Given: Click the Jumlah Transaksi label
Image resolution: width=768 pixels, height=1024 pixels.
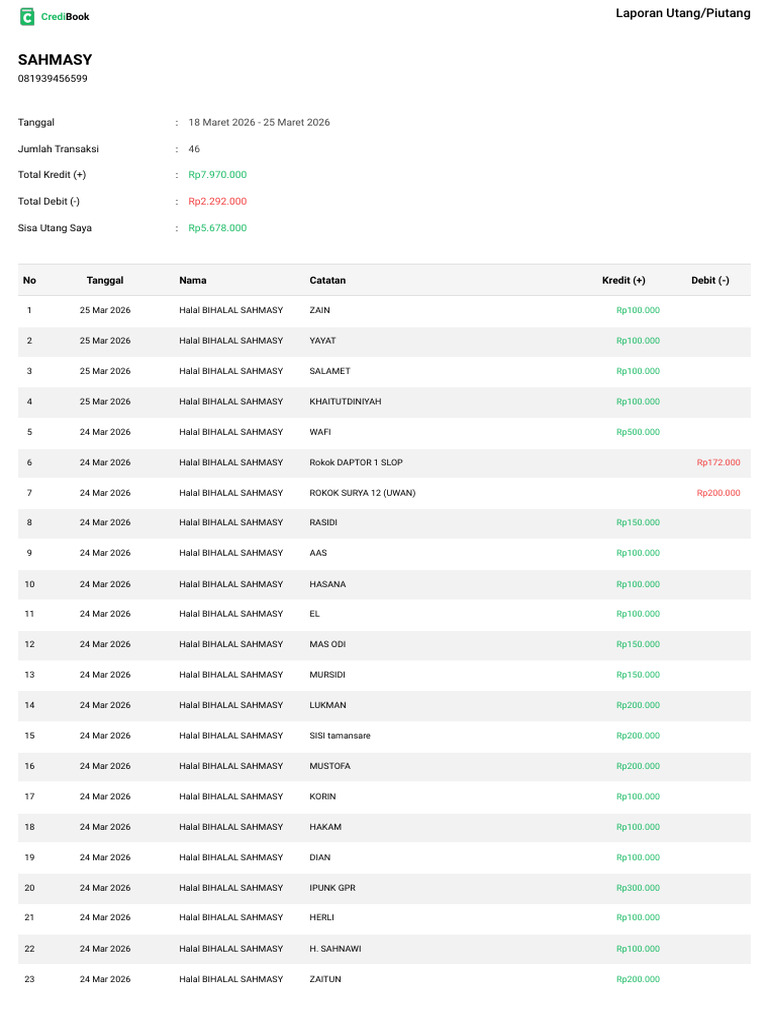Looking at the screenshot, I should 58,149.
